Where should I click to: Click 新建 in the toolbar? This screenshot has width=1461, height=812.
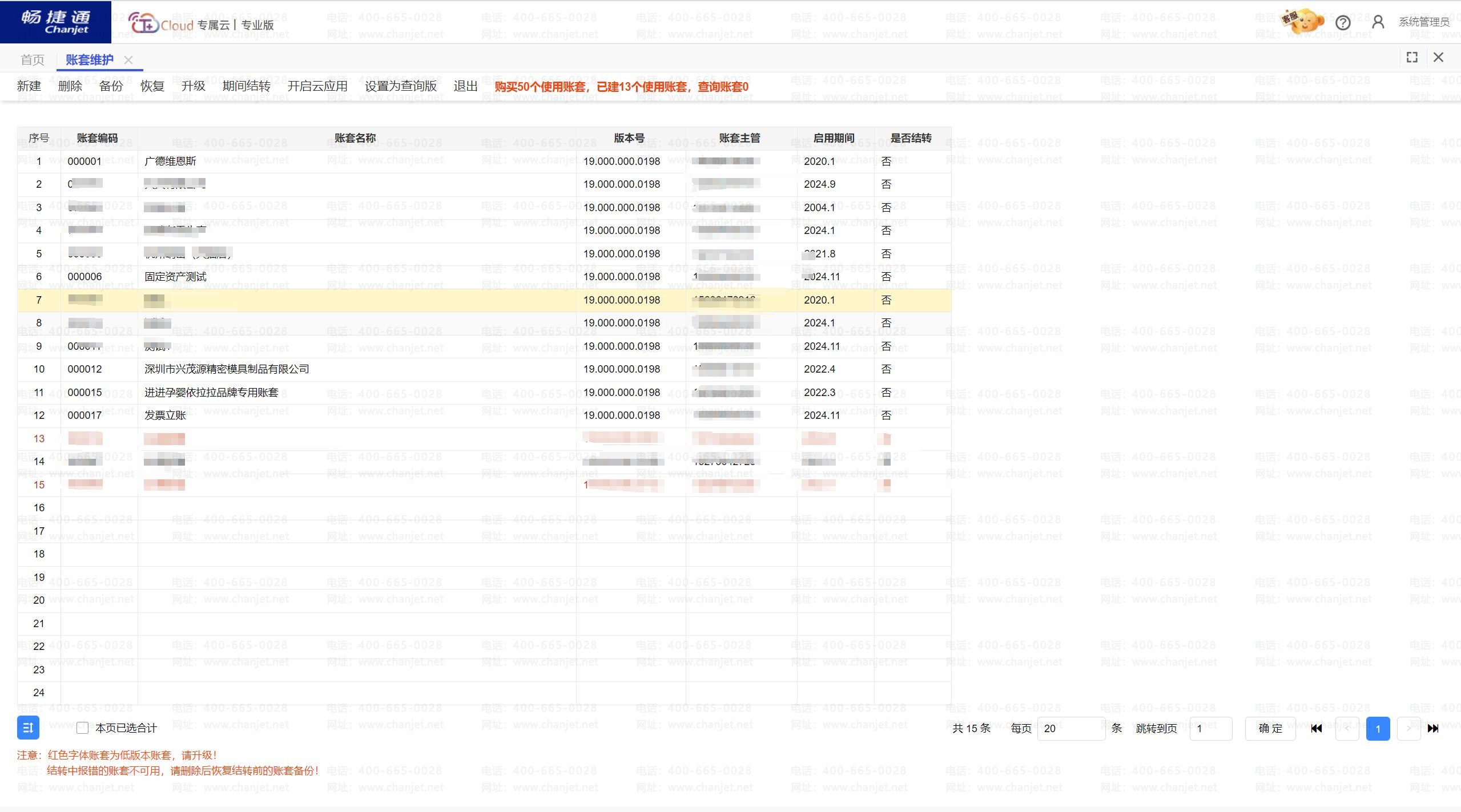29,86
